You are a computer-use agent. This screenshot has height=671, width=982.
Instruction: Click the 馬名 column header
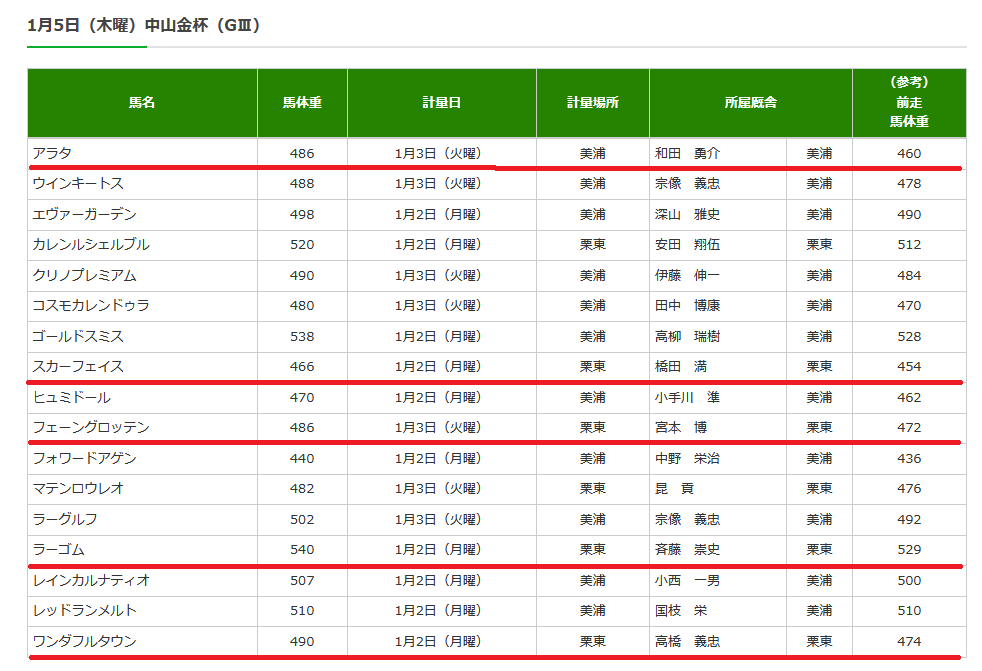pos(142,103)
